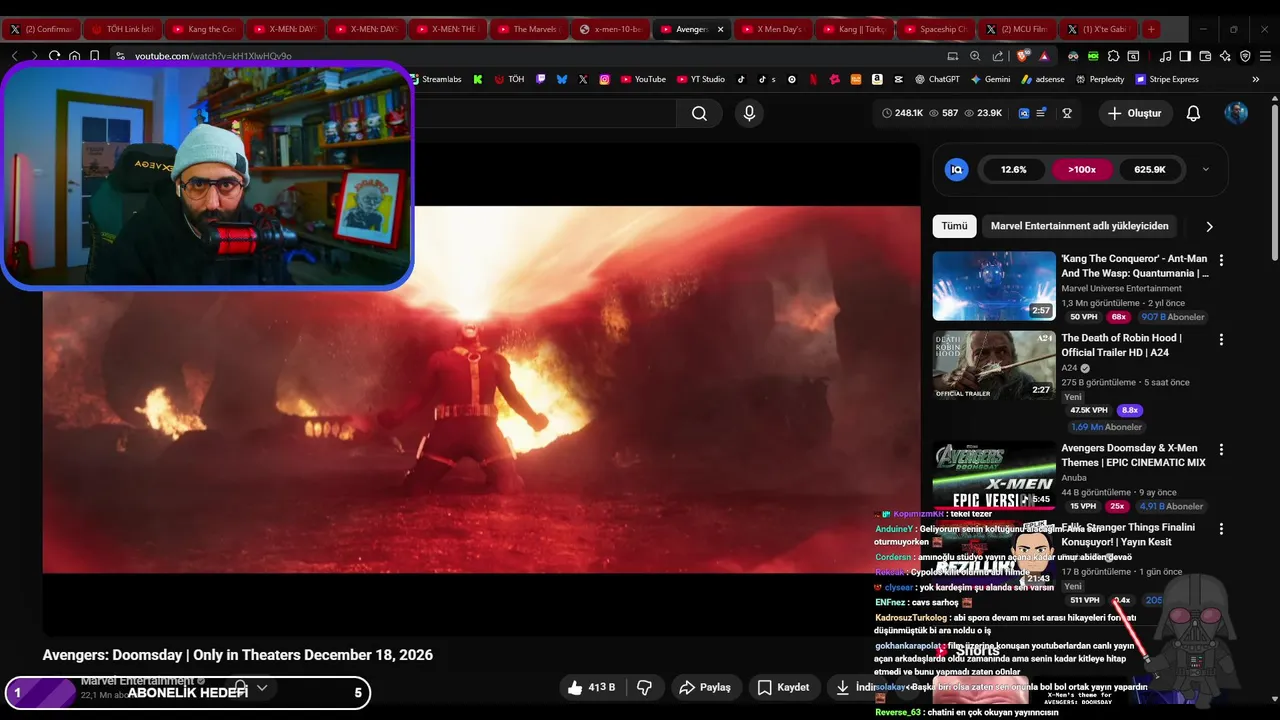Open the Brave main menu hamburger
Viewport: 1280px width, 720px height.
(x=1265, y=56)
